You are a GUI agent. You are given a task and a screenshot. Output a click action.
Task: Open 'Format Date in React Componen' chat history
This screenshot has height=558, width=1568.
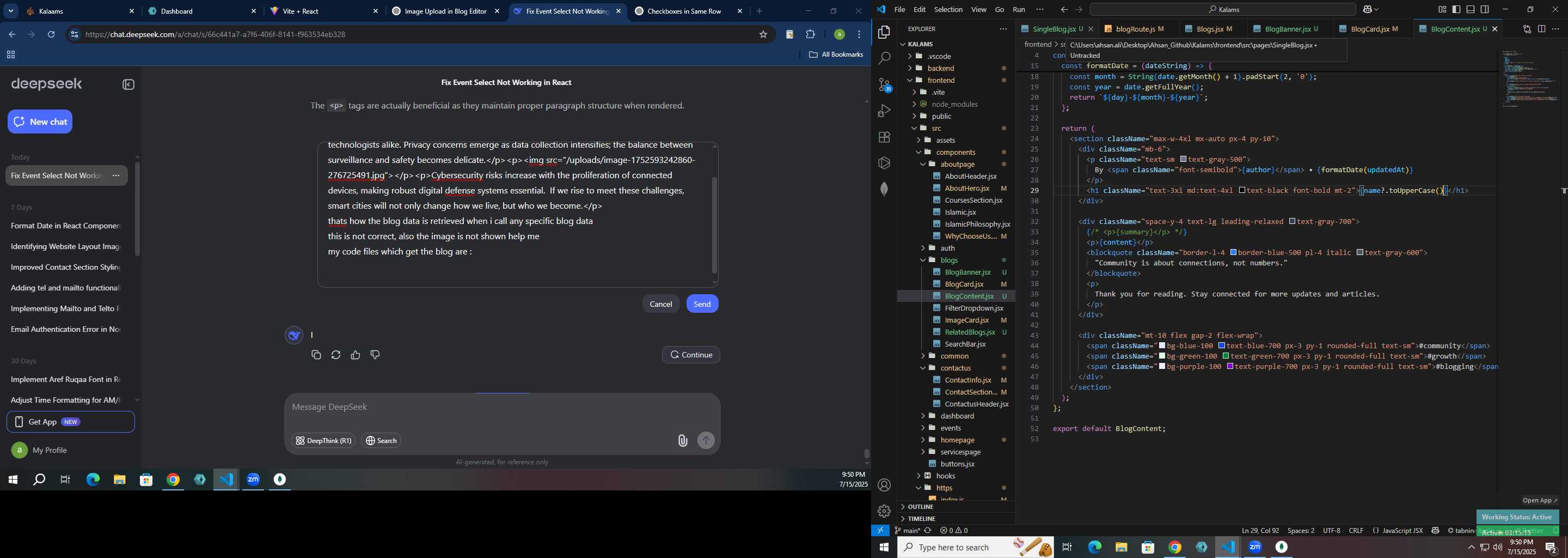coord(65,226)
